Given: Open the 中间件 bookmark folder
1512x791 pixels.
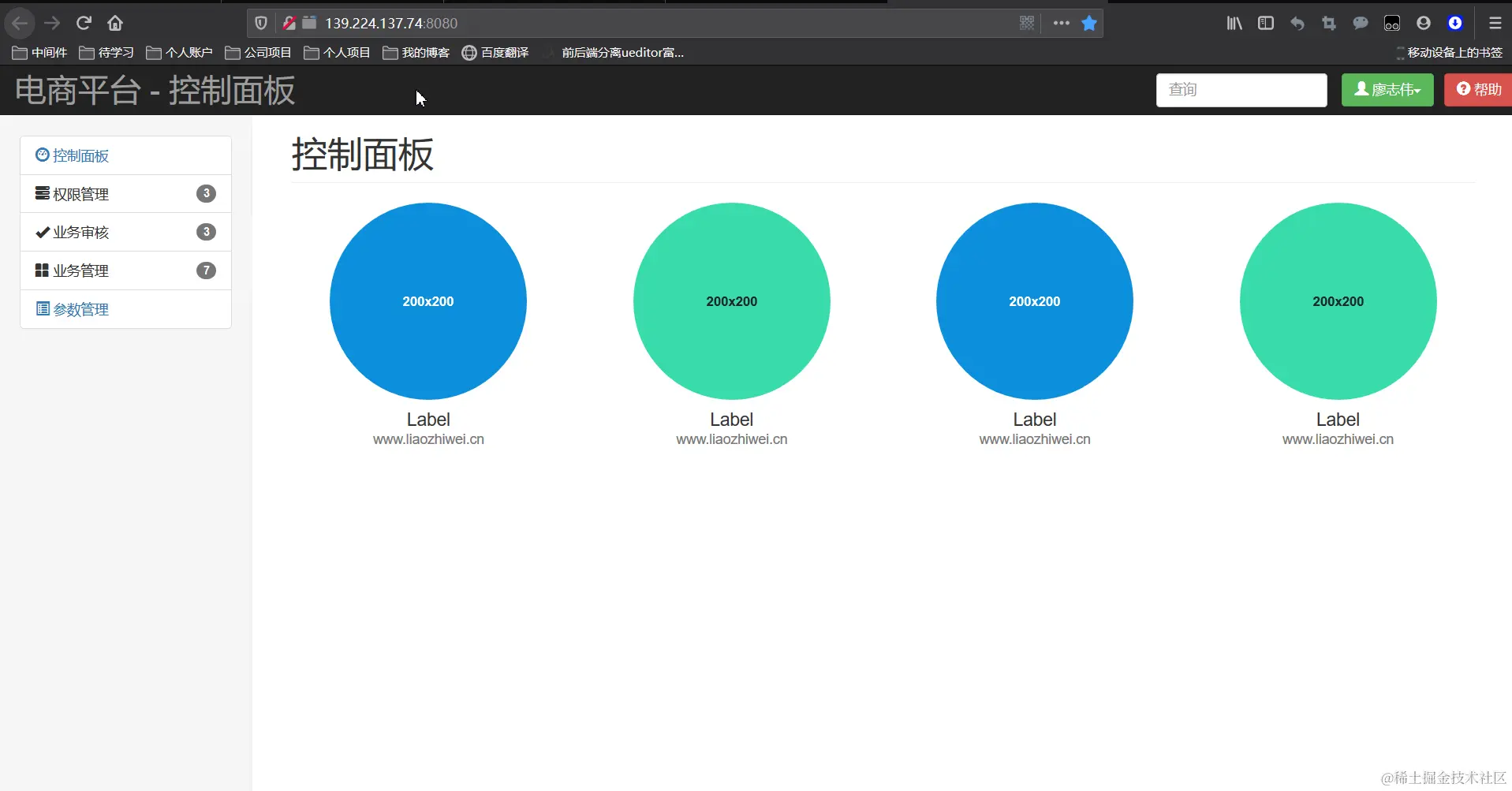Looking at the screenshot, I should 39,53.
